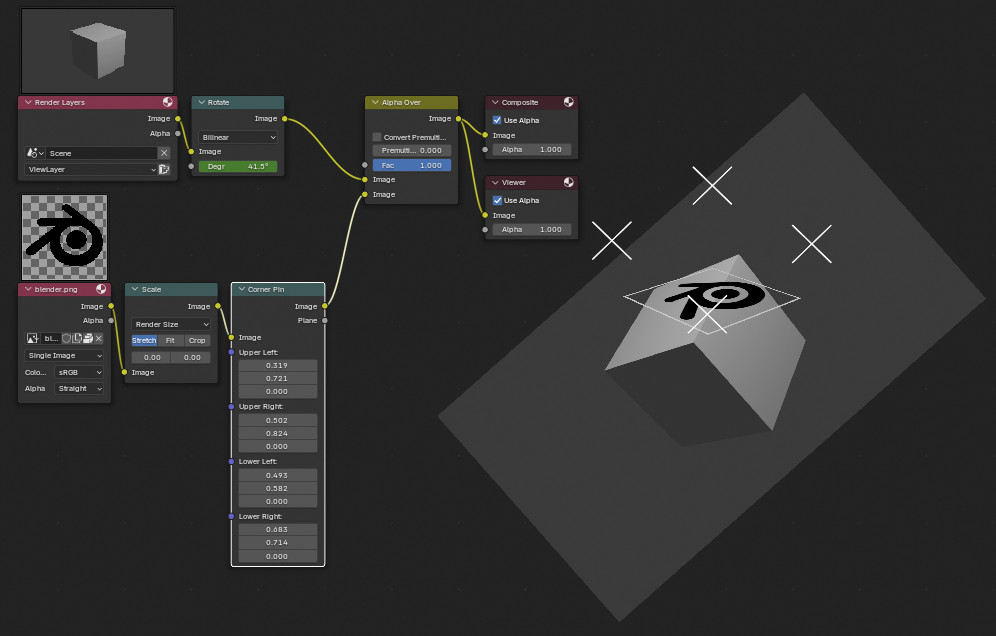Click Upper Left X value 0.319

pos(278,365)
